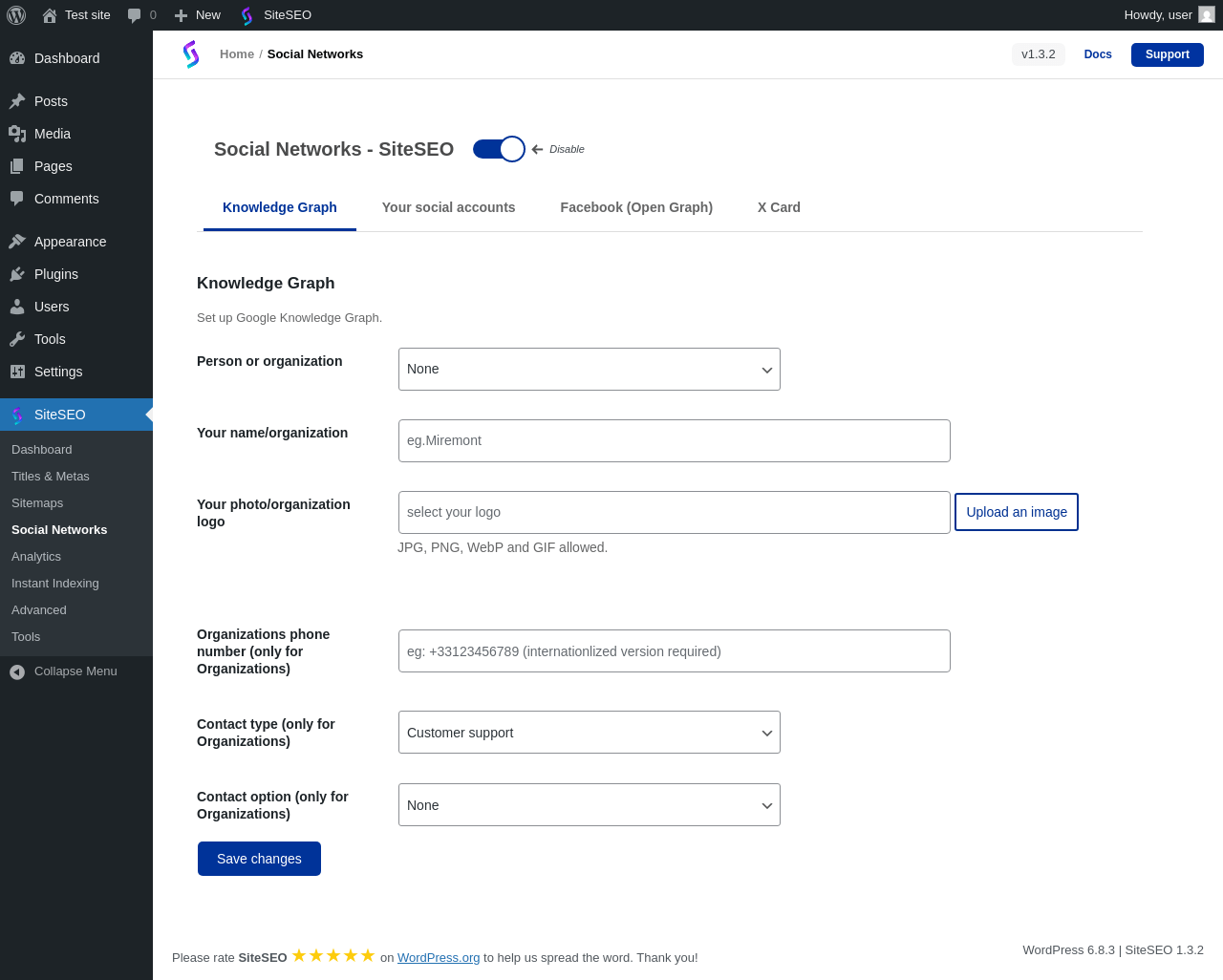The image size is (1223, 980).
Task: Click the SiteSEO logo beside Home breadcrumb
Action: [191, 54]
